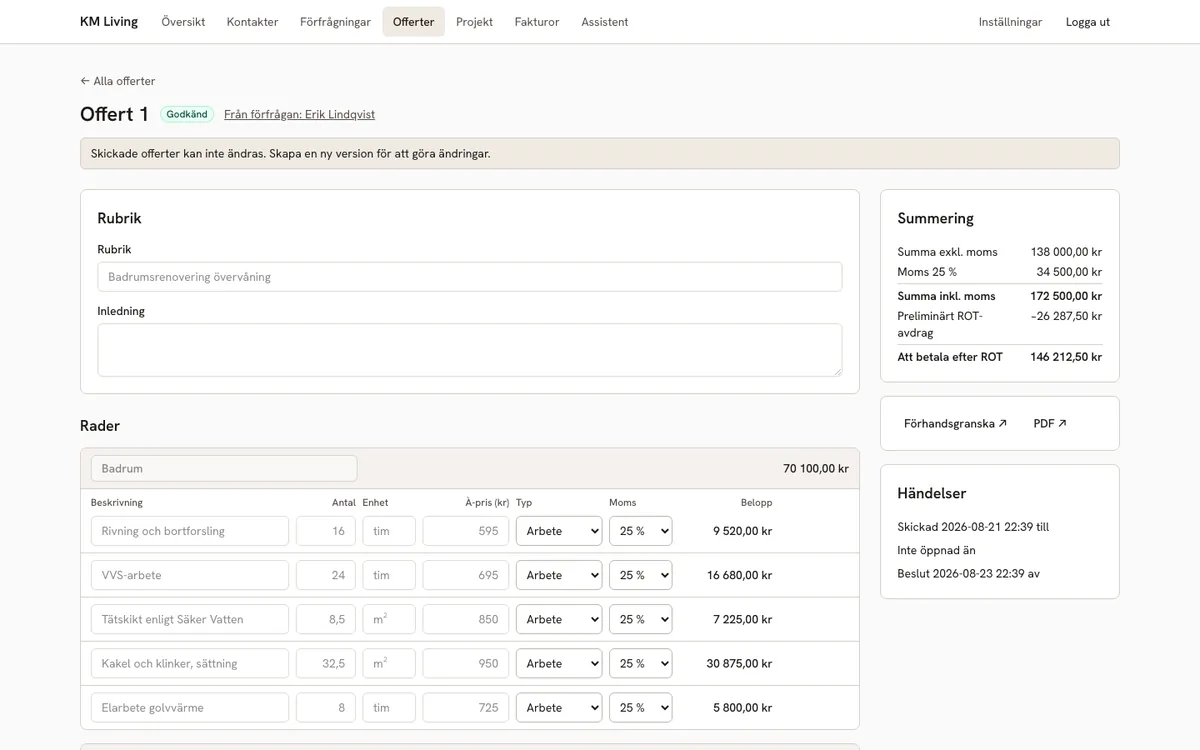Click the Tätskikt enligt Säker Vatten field
1200x750 pixels.
[190, 619]
